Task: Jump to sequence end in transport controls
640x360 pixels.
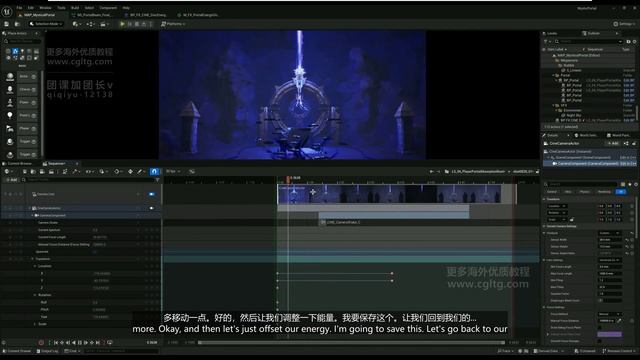Action: pyautogui.click(x=98, y=342)
